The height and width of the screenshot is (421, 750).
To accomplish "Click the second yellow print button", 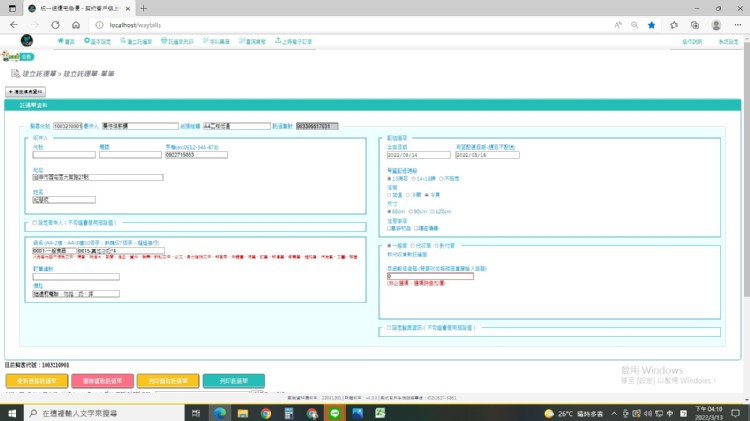I will (168, 381).
